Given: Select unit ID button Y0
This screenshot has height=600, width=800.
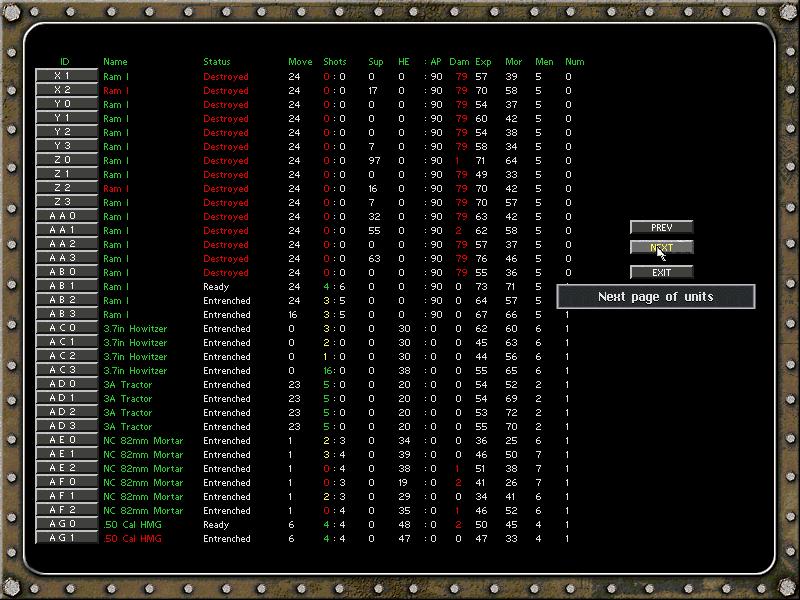Looking at the screenshot, I should click(x=68, y=103).
